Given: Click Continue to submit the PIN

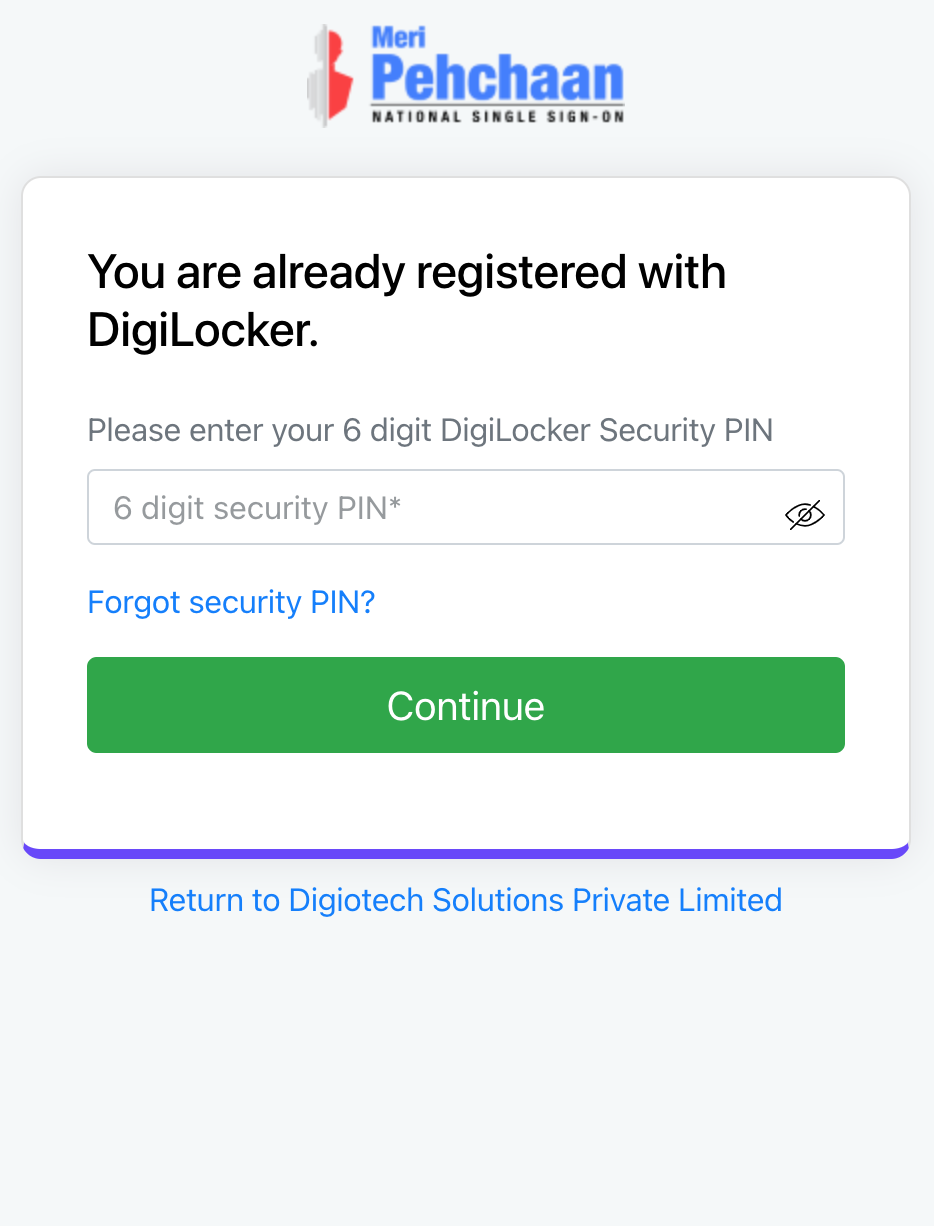Looking at the screenshot, I should (x=466, y=705).
